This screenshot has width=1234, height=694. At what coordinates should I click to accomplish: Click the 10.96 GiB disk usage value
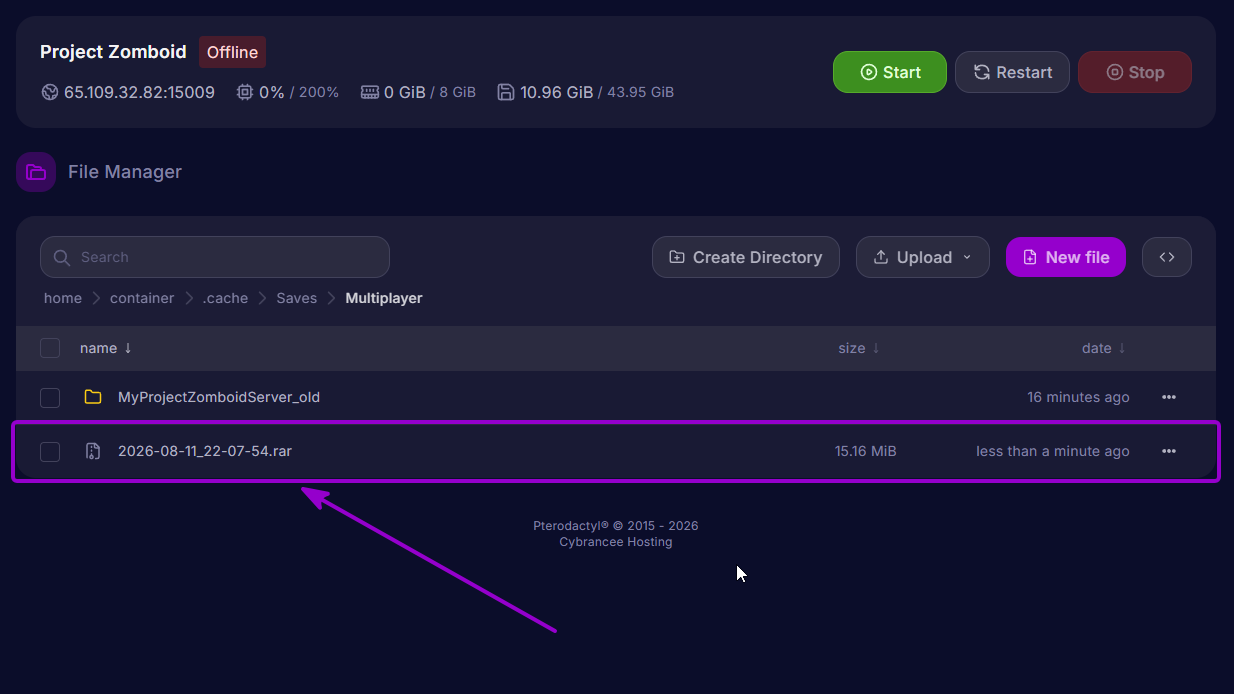pos(556,92)
